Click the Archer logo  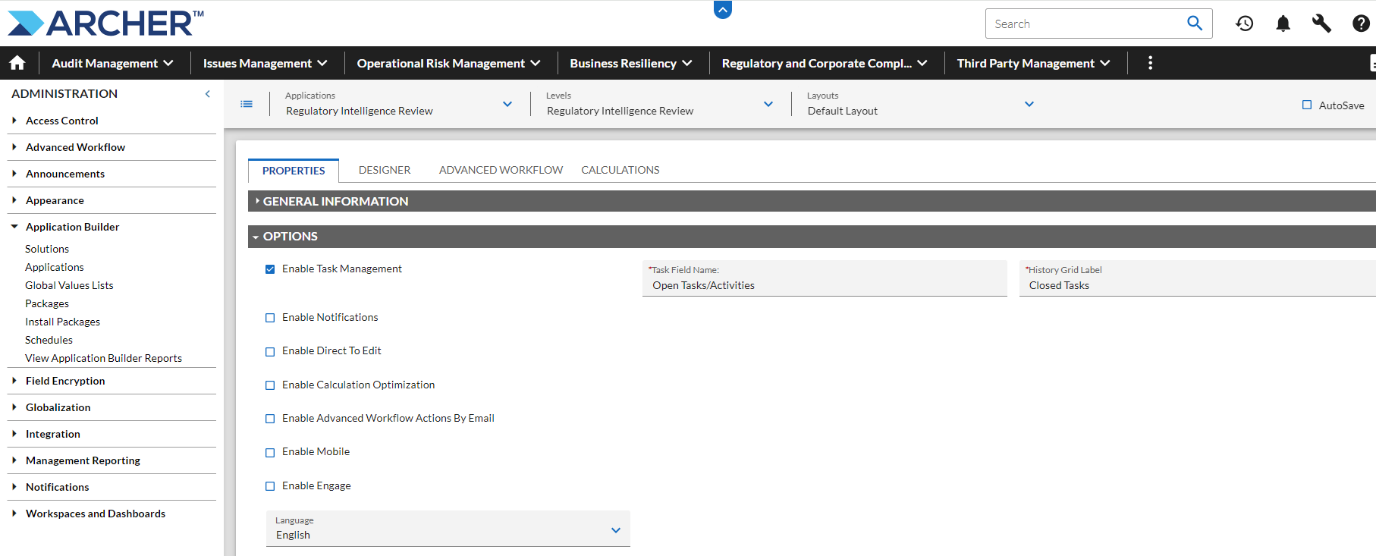pos(105,22)
